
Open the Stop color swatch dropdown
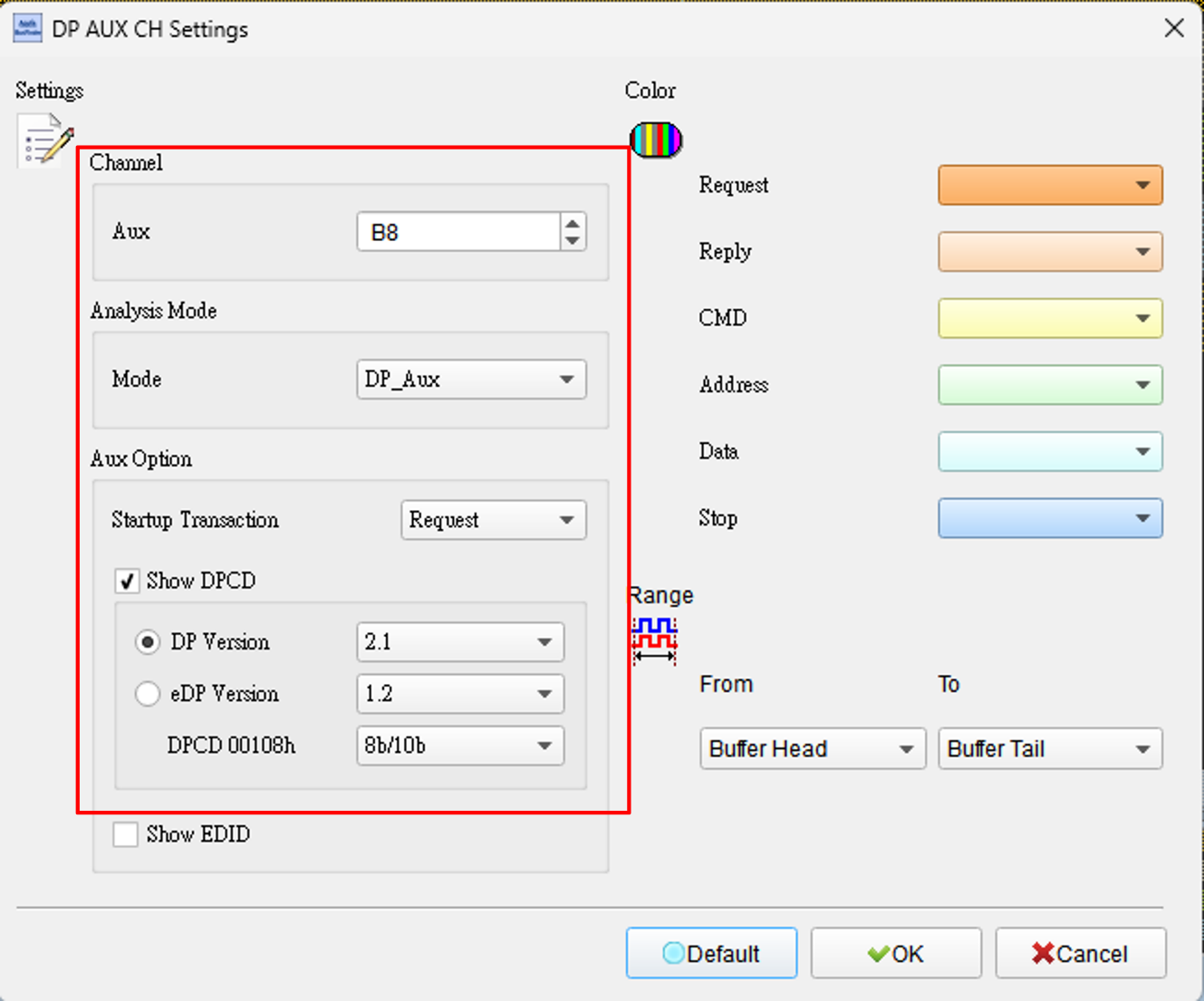1050,518
